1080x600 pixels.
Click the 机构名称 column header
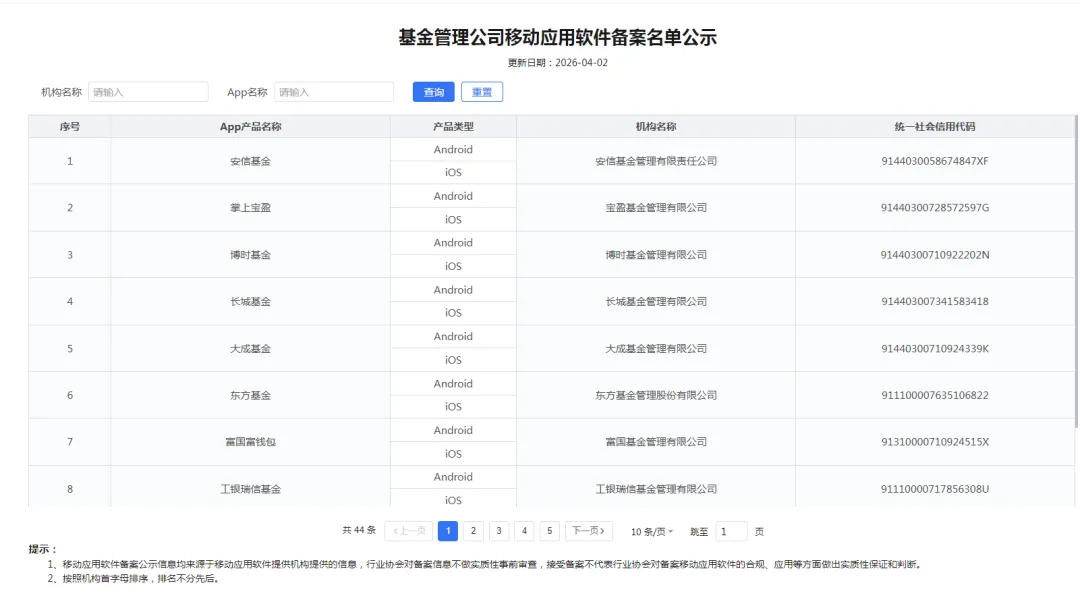(x=656, y=126)
